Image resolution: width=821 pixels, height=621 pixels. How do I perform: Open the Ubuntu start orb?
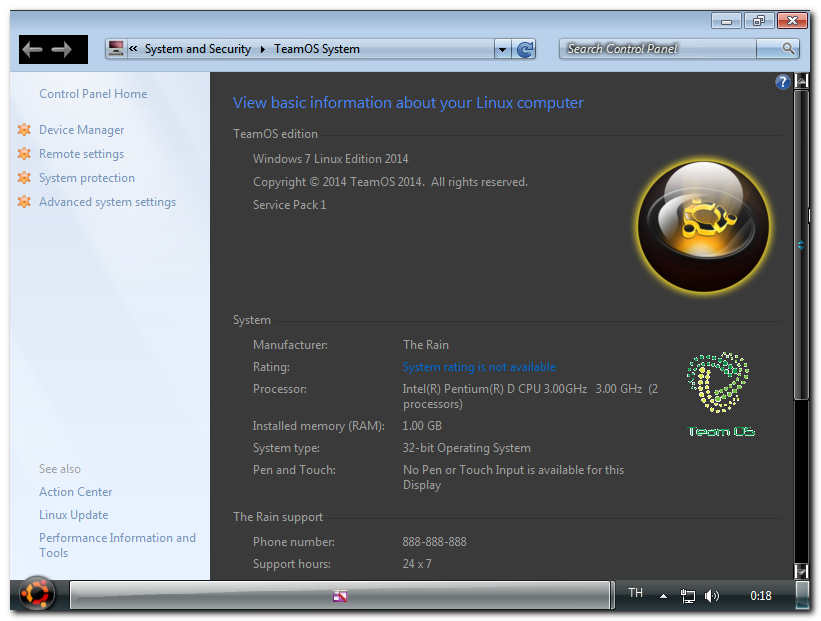[36, 594]
